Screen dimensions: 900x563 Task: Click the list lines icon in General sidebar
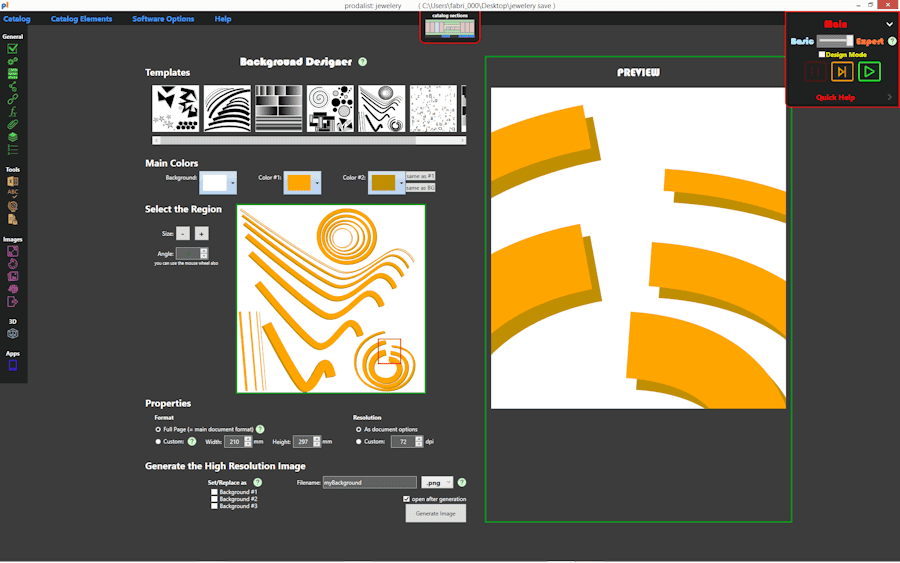[x=13, y=150]
